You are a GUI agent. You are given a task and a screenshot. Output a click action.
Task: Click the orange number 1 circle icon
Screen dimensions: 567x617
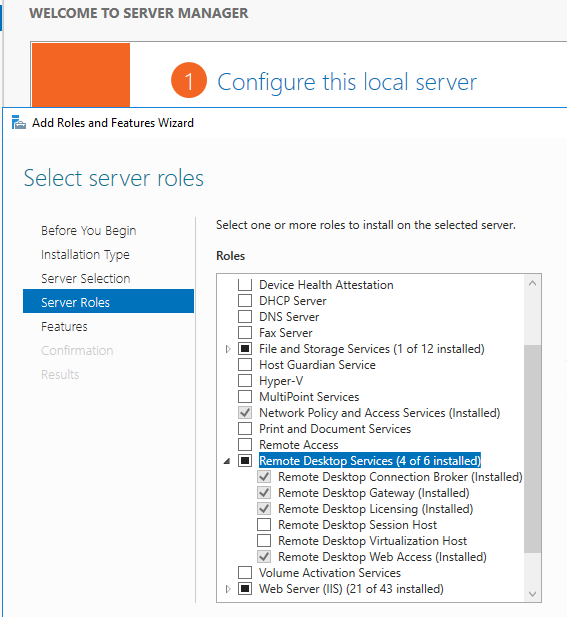[188, 80]
